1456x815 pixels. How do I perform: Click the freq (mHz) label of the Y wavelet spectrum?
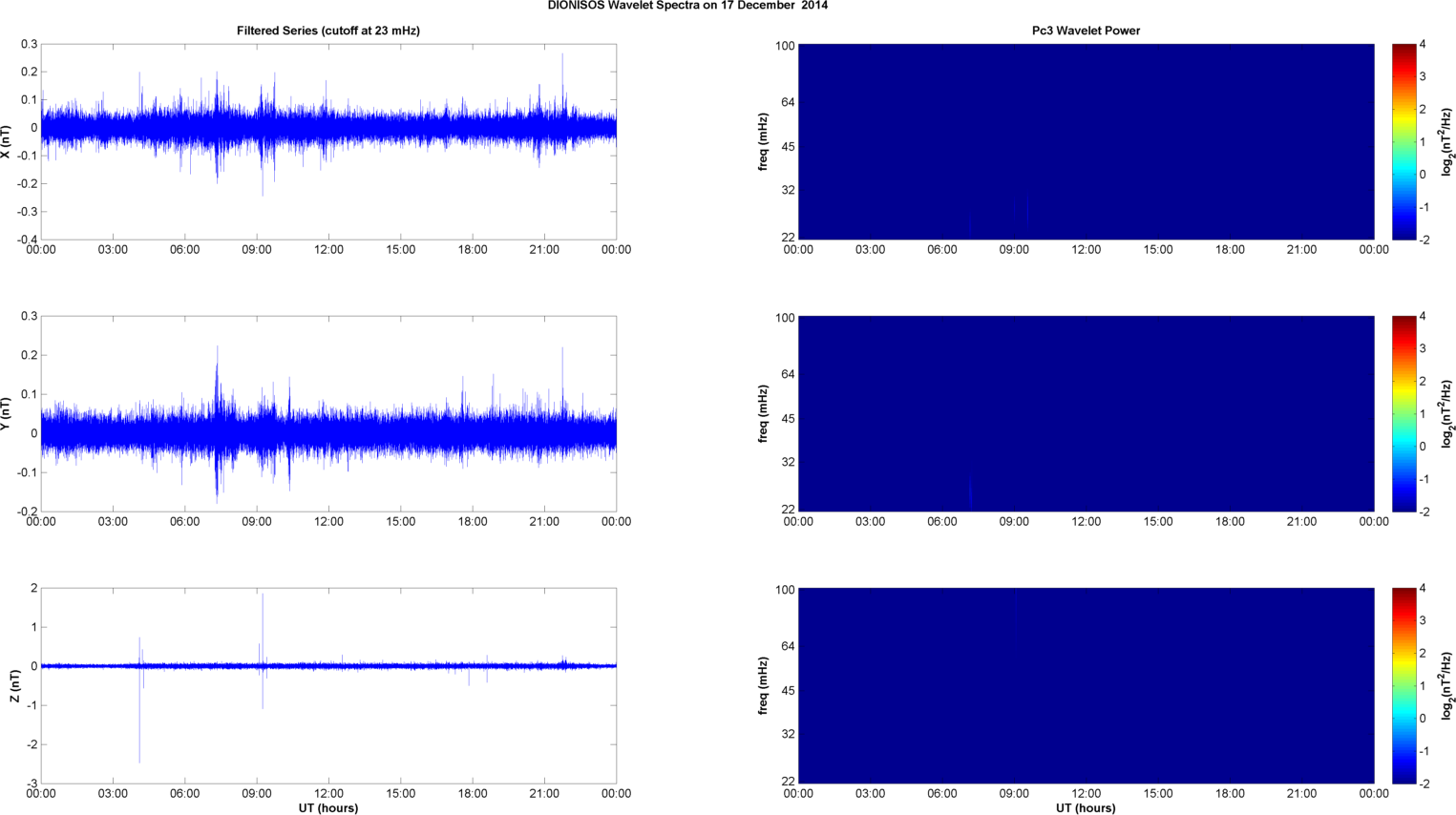pyautogui.click(x=763, y=413)
